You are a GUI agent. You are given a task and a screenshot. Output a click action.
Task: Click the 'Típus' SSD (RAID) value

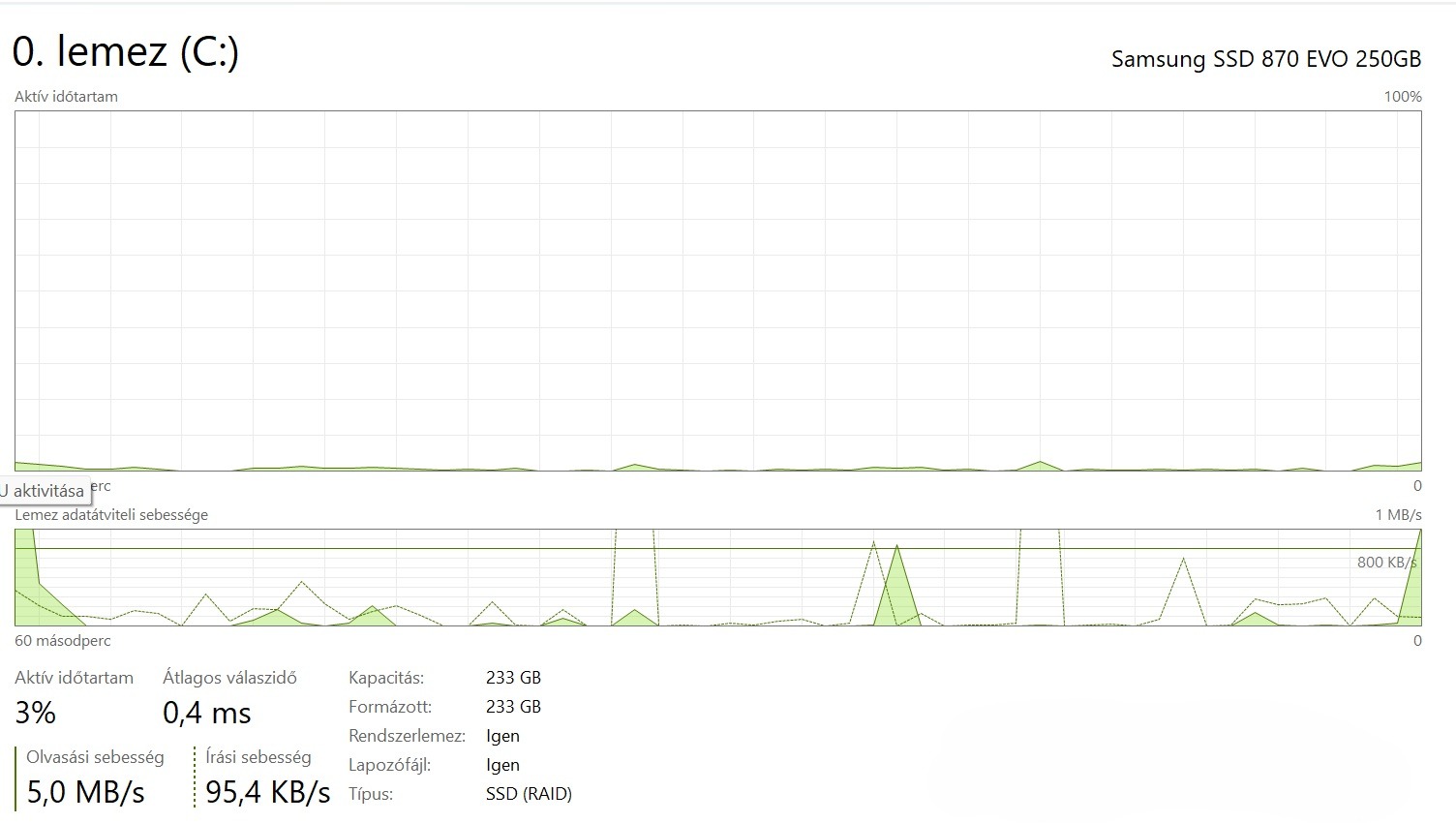pos(529,794)
